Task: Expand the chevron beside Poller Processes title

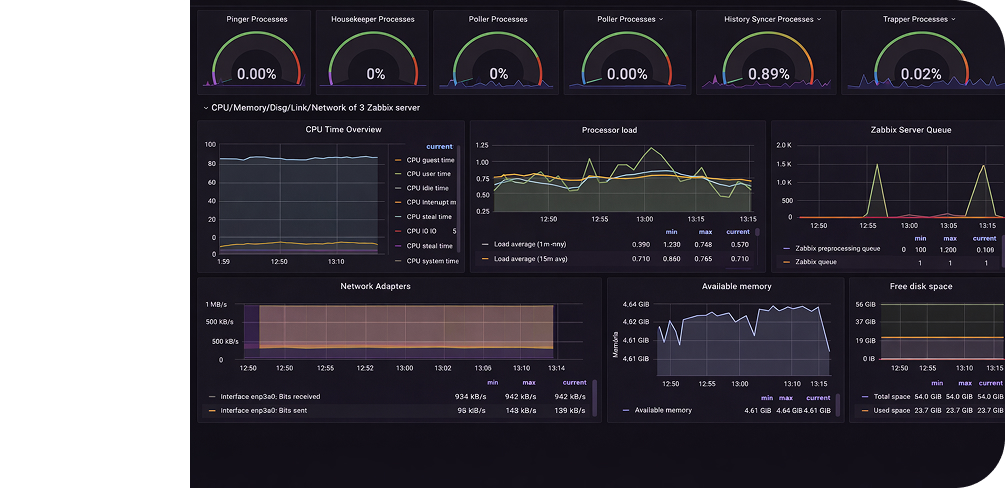Action: (x=661, y=19)
